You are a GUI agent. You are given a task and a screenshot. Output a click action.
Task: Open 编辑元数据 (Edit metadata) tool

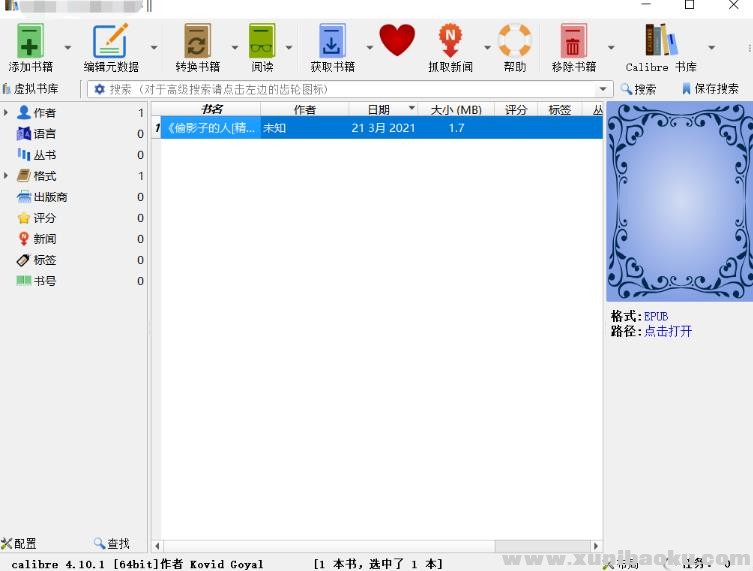click(110, 42)
